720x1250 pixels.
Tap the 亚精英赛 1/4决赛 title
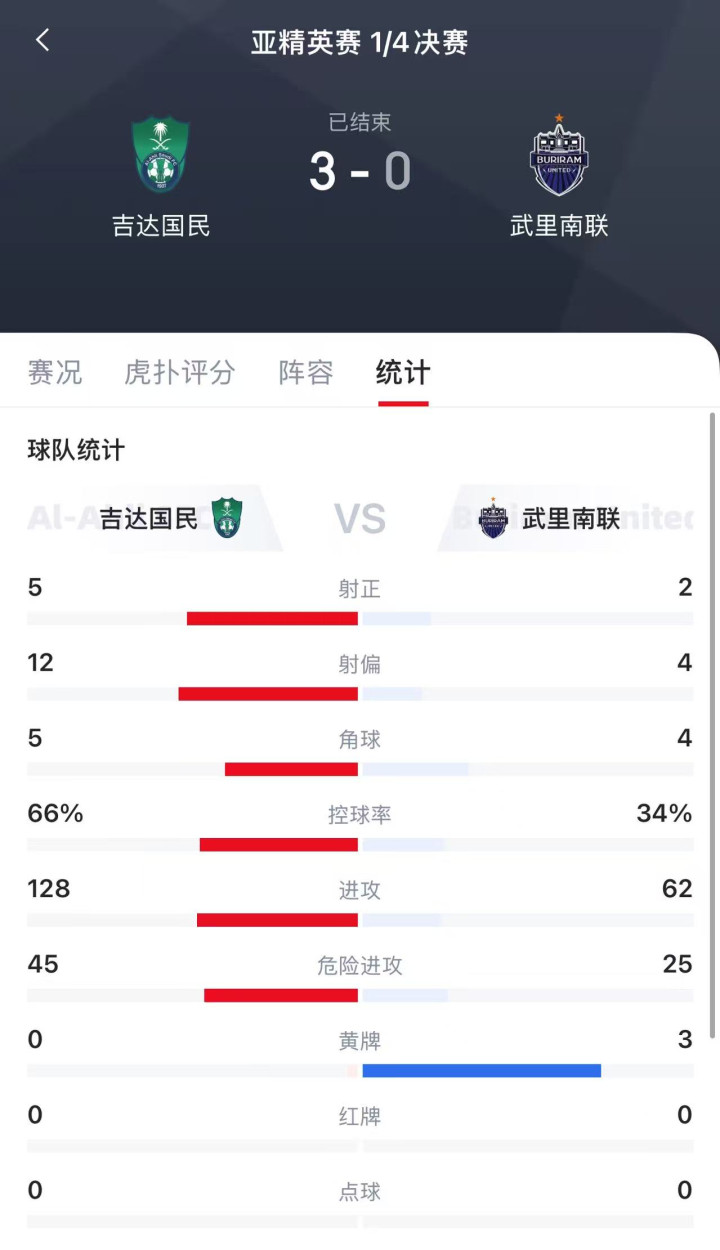pos(360,42)
